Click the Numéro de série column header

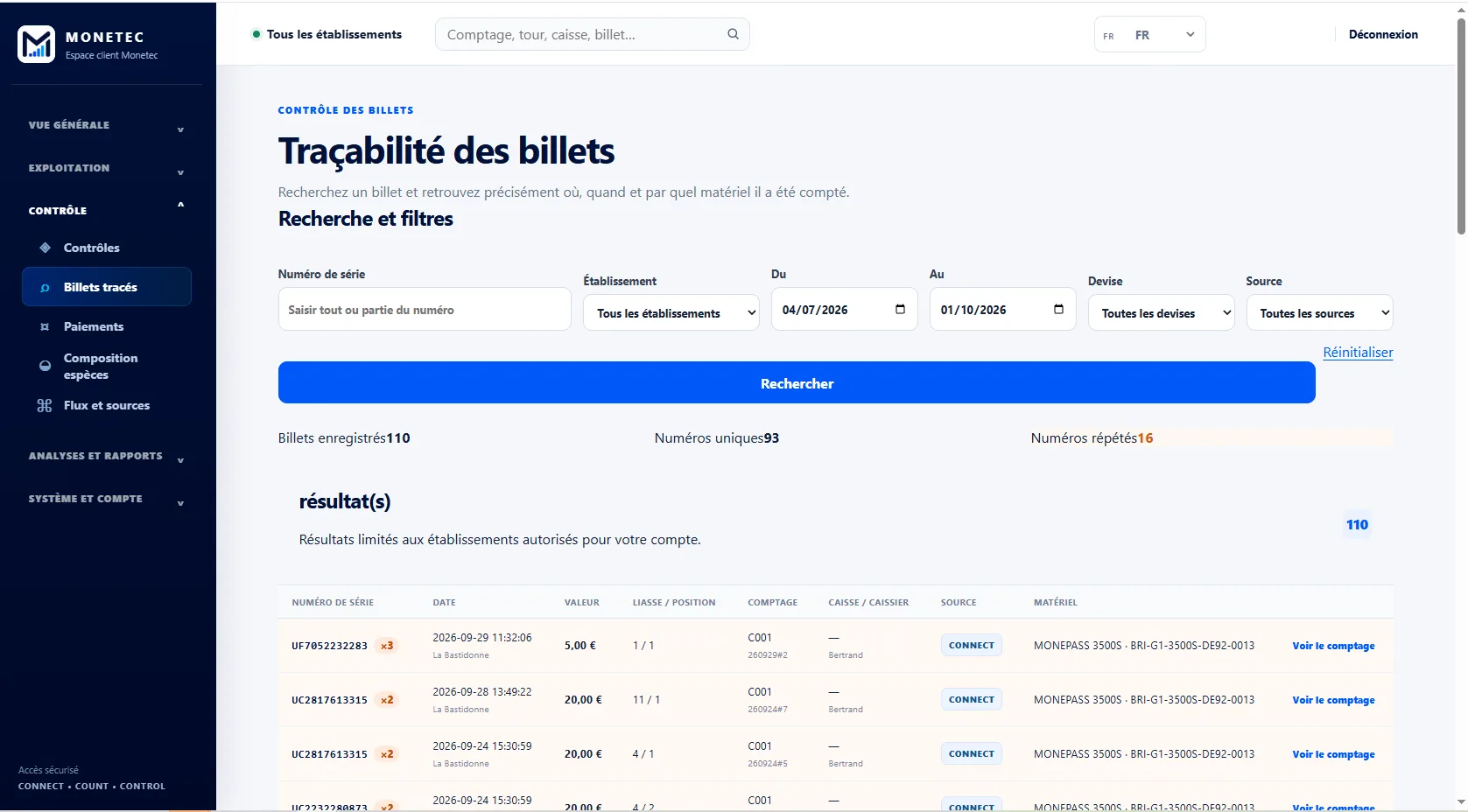333,602
